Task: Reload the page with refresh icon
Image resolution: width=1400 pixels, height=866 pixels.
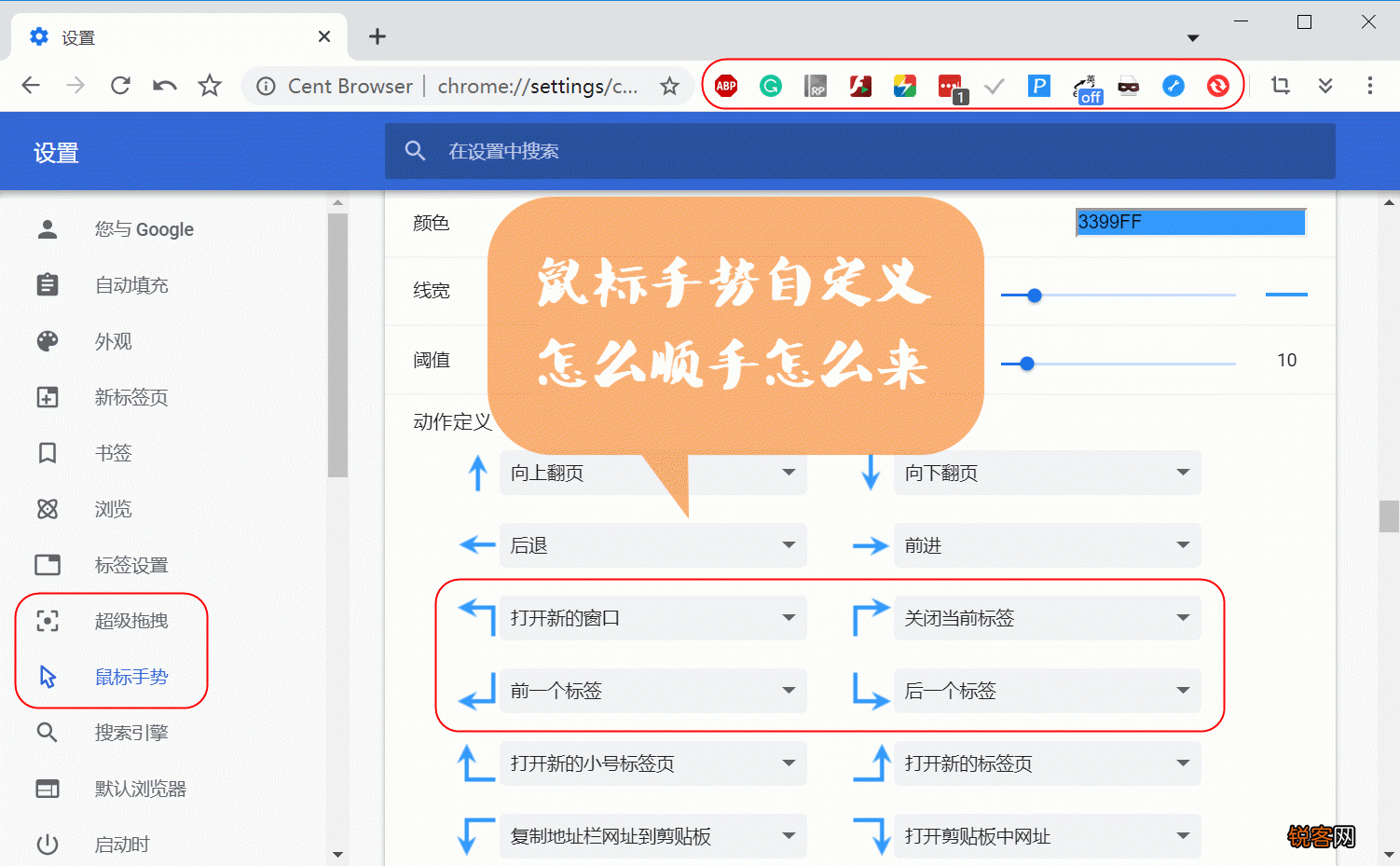Action: coord(120,86)
